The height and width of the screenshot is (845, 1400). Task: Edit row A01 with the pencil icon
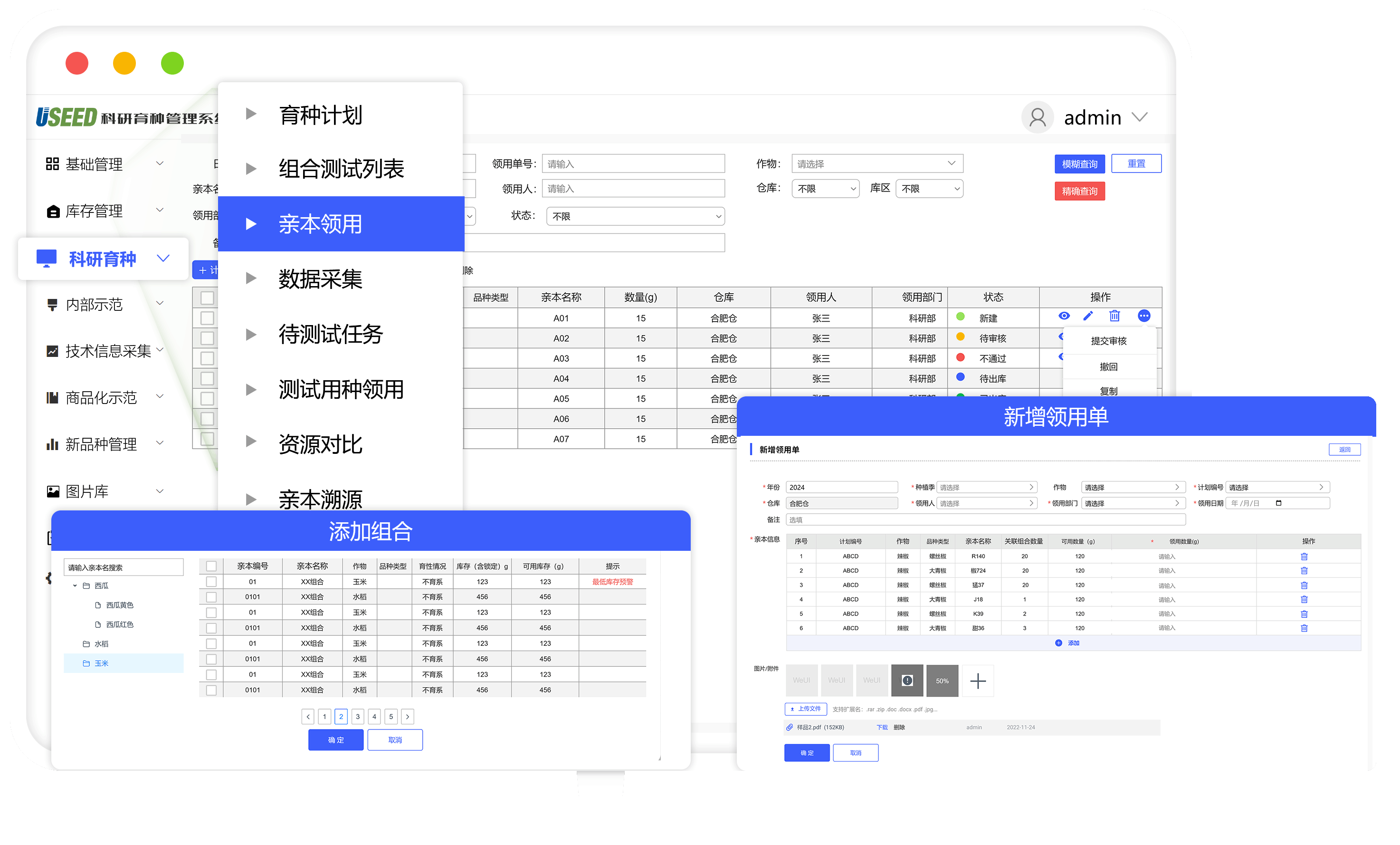[x=1088, y=316]
